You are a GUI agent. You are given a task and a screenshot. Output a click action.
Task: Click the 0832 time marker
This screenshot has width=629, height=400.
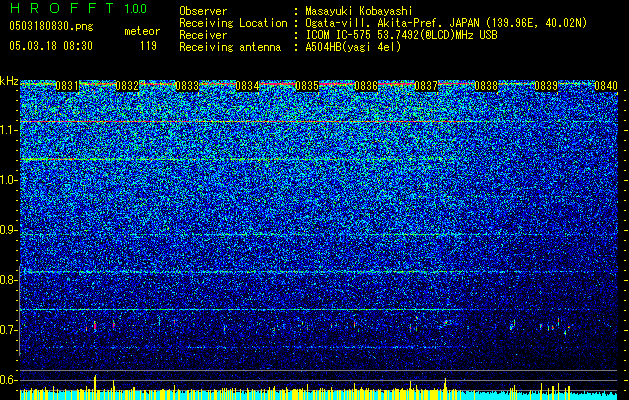tap(127, 86)
